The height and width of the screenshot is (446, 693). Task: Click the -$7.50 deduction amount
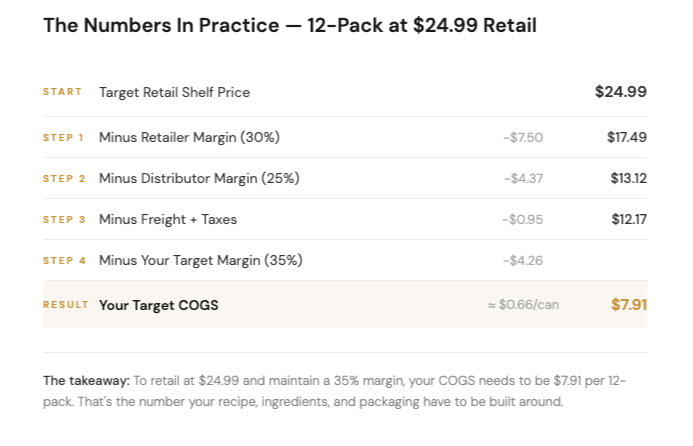coord(523,137)
